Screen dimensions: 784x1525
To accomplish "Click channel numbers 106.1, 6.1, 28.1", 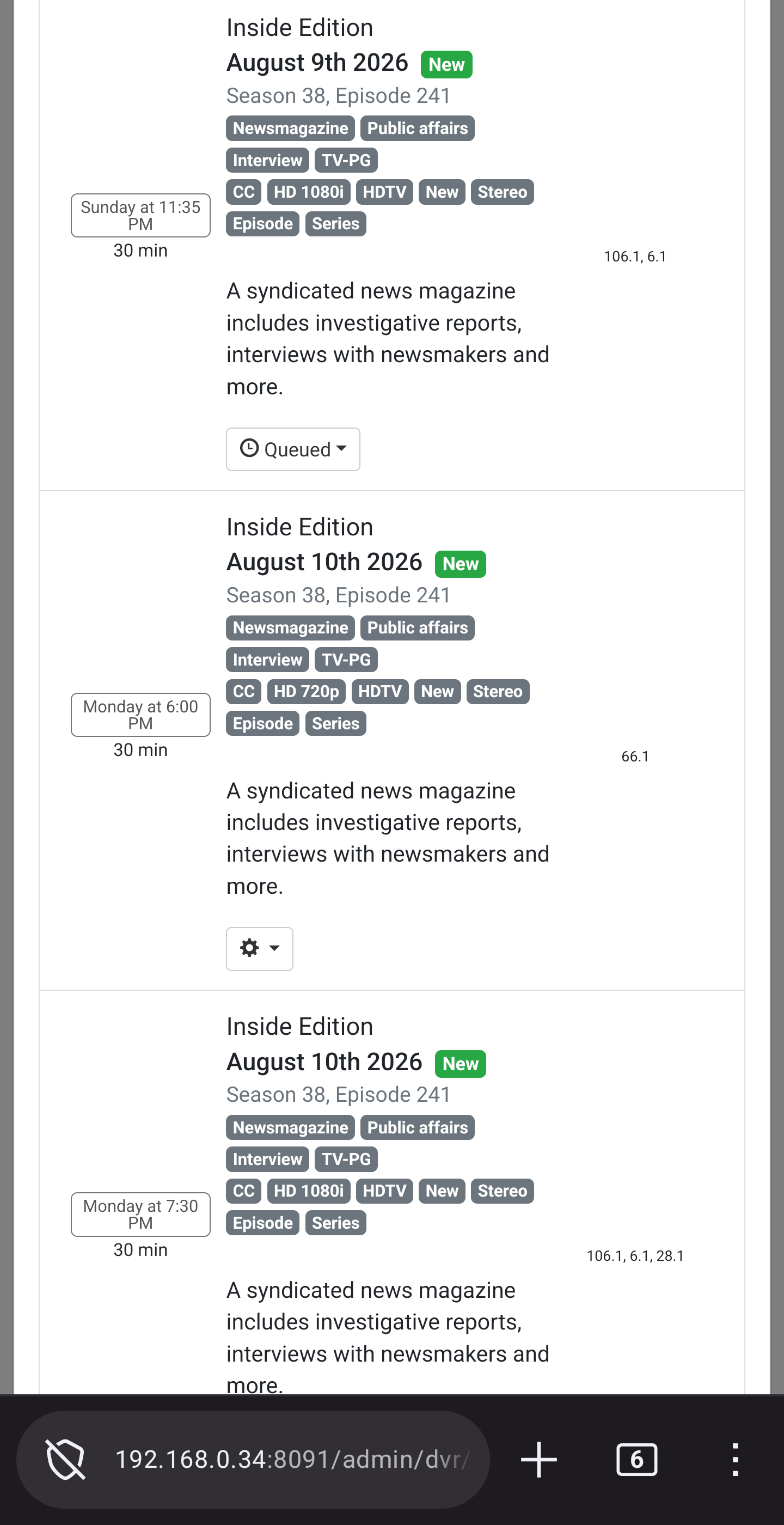I will [x=635, y=1255].
